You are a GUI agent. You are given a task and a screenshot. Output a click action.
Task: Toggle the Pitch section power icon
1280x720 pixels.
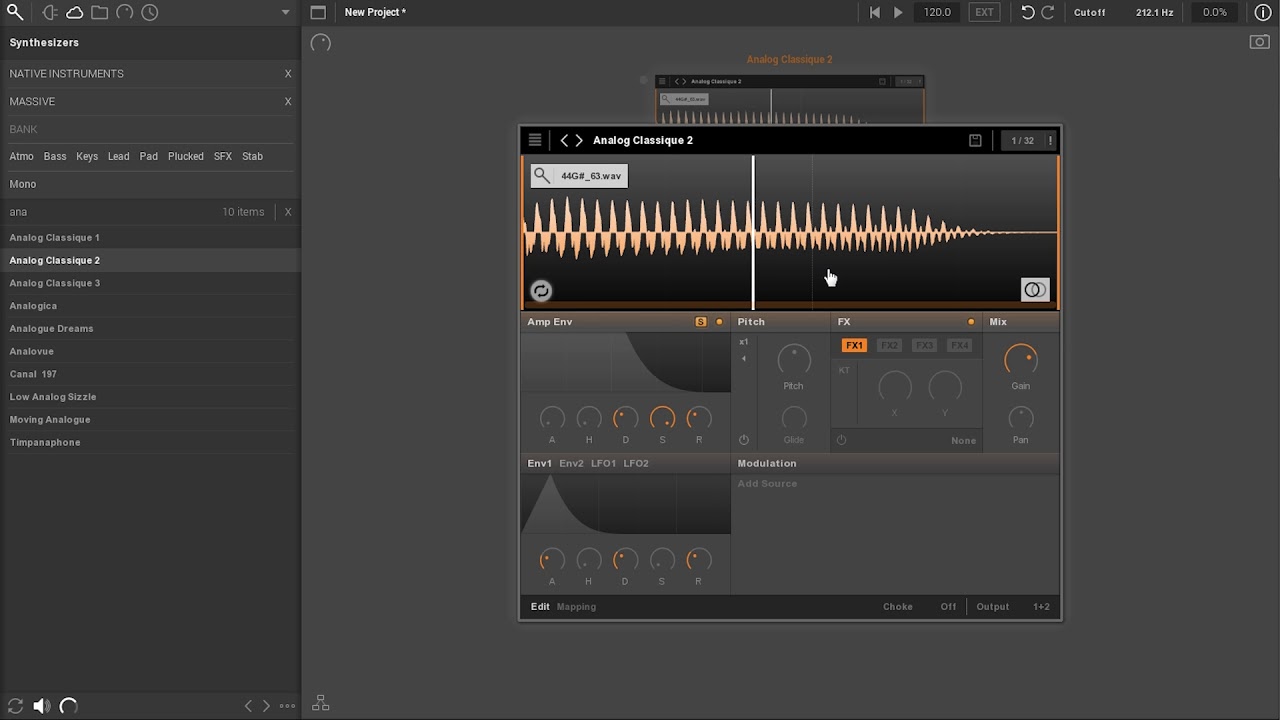coord(743,440)
